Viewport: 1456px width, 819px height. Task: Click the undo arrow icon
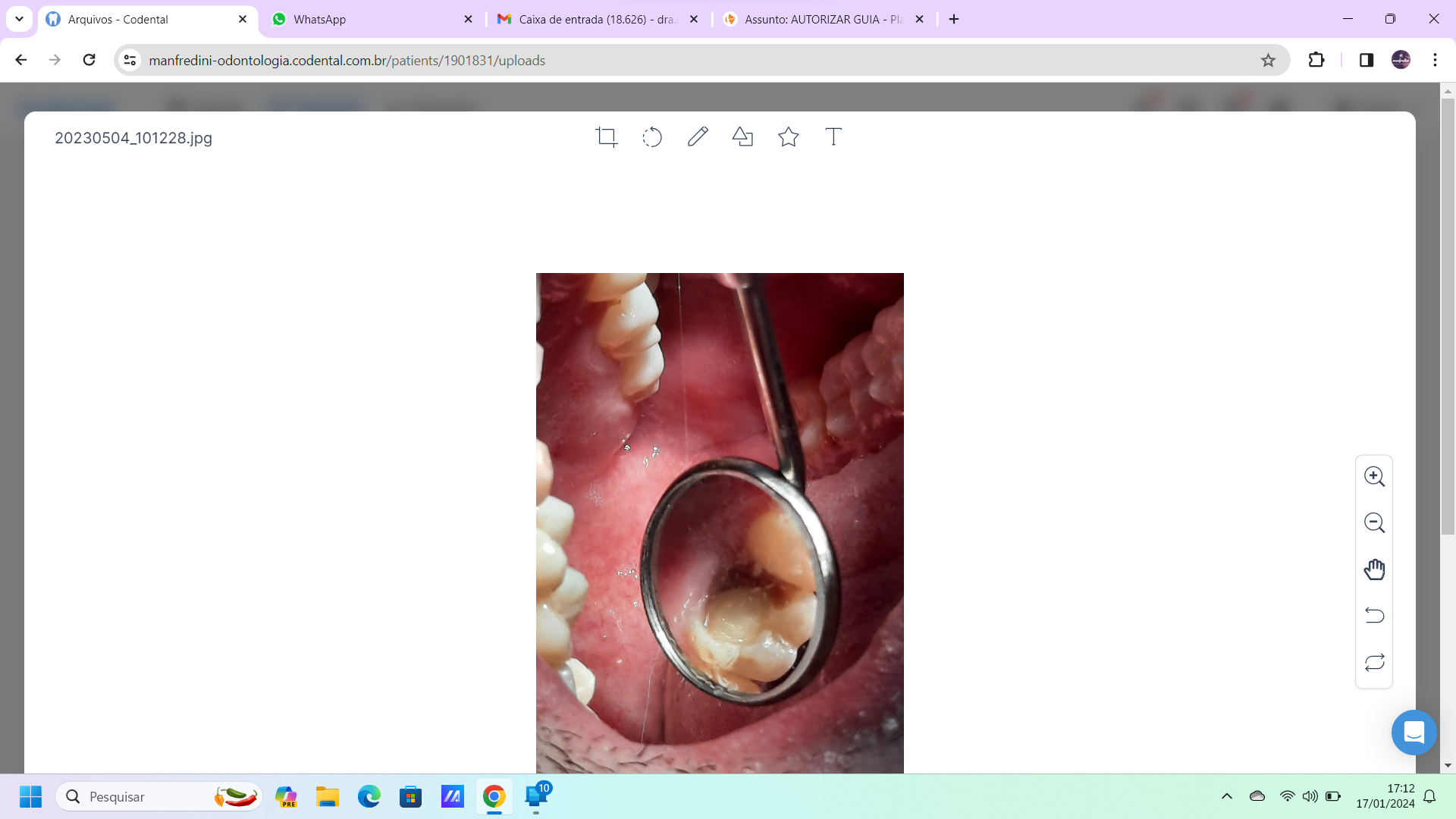coord(1374,615)
